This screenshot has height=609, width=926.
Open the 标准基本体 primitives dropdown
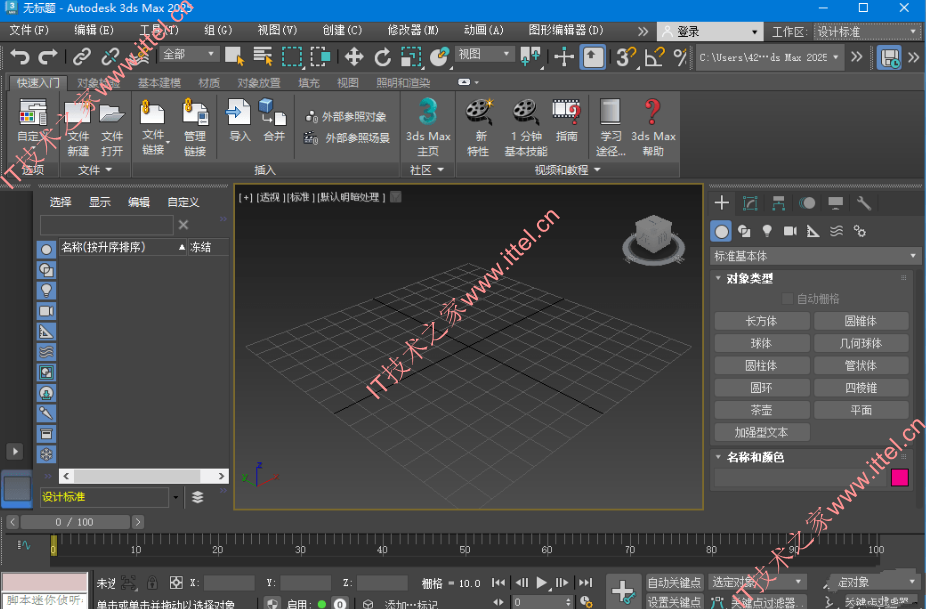(816, 256)
